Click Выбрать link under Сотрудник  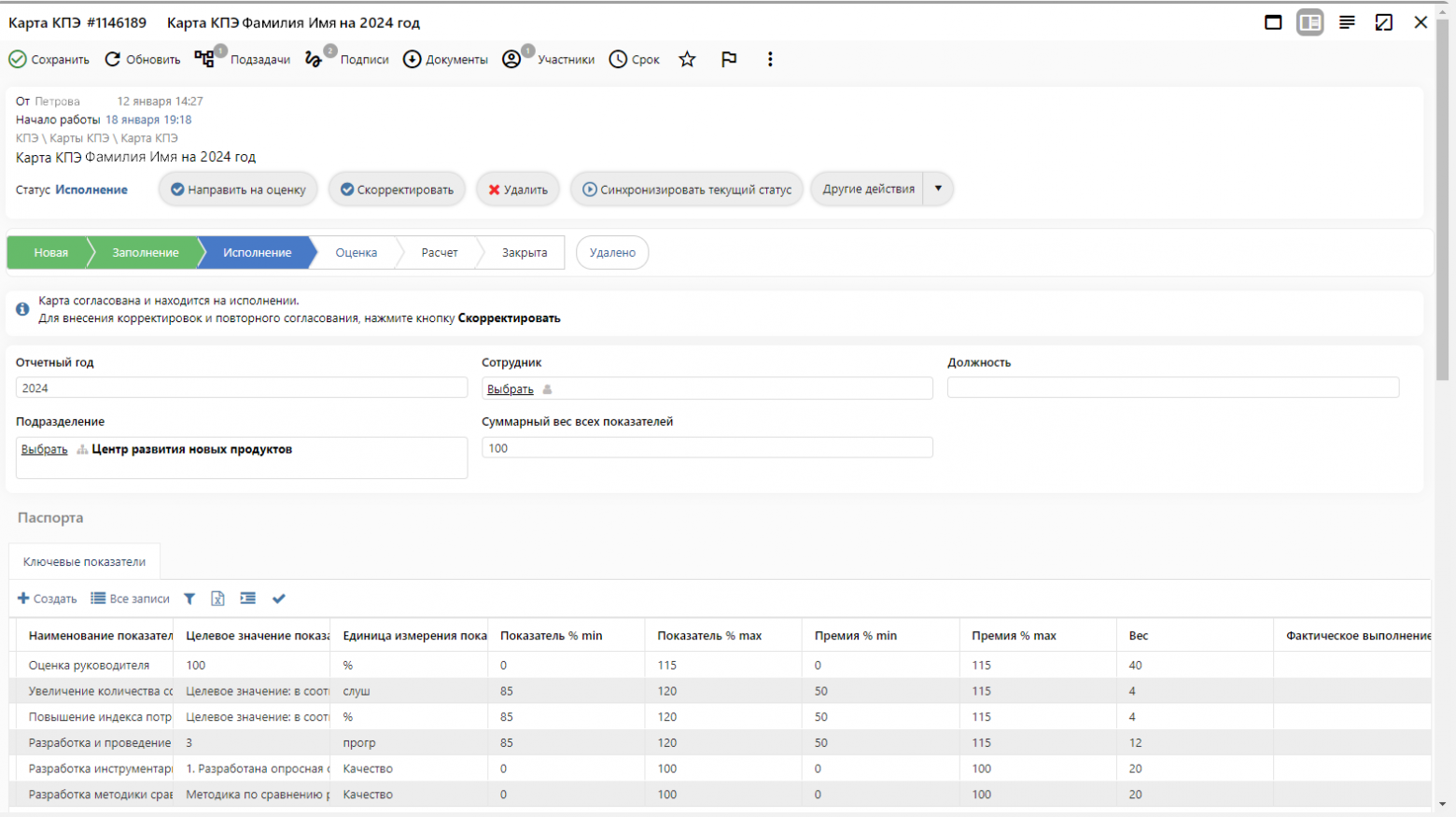(511, 389)
